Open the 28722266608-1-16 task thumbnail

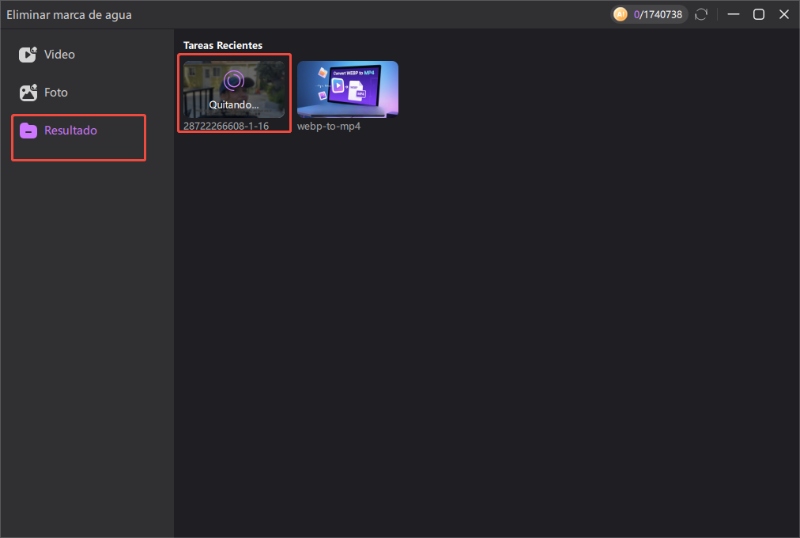[234, 90]
